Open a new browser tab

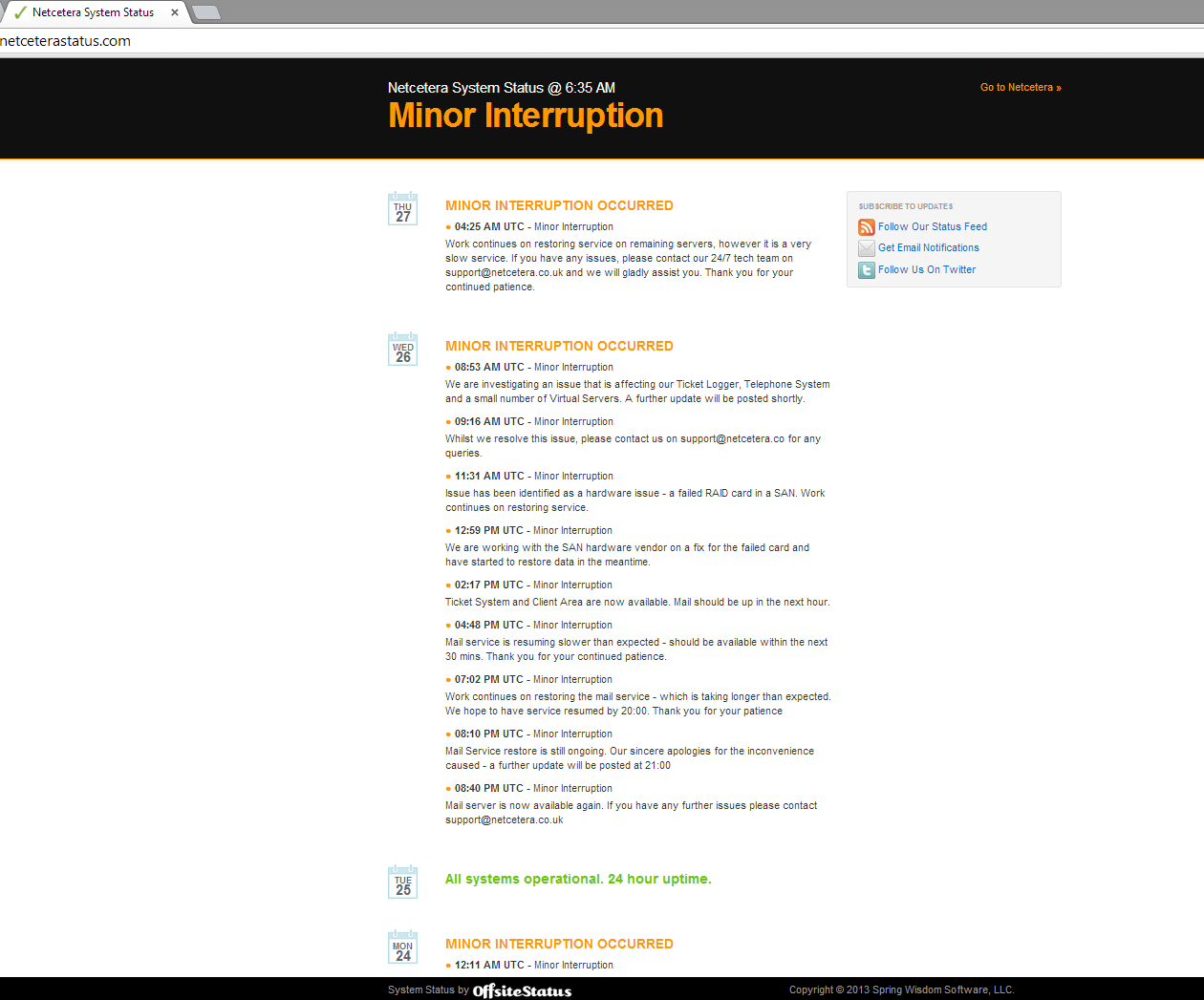click(206, 12)
